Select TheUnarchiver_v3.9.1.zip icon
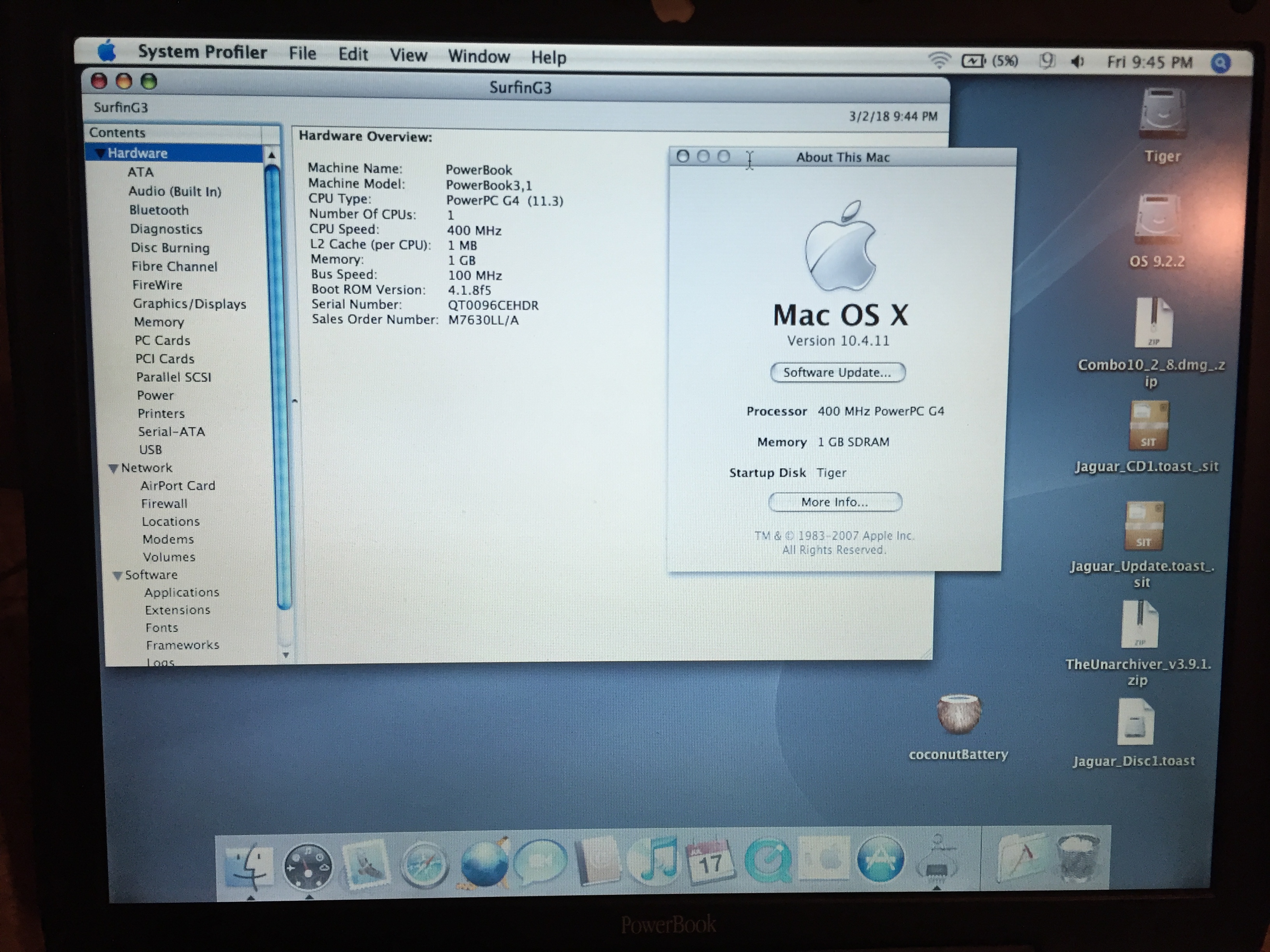 point(1140,624)
